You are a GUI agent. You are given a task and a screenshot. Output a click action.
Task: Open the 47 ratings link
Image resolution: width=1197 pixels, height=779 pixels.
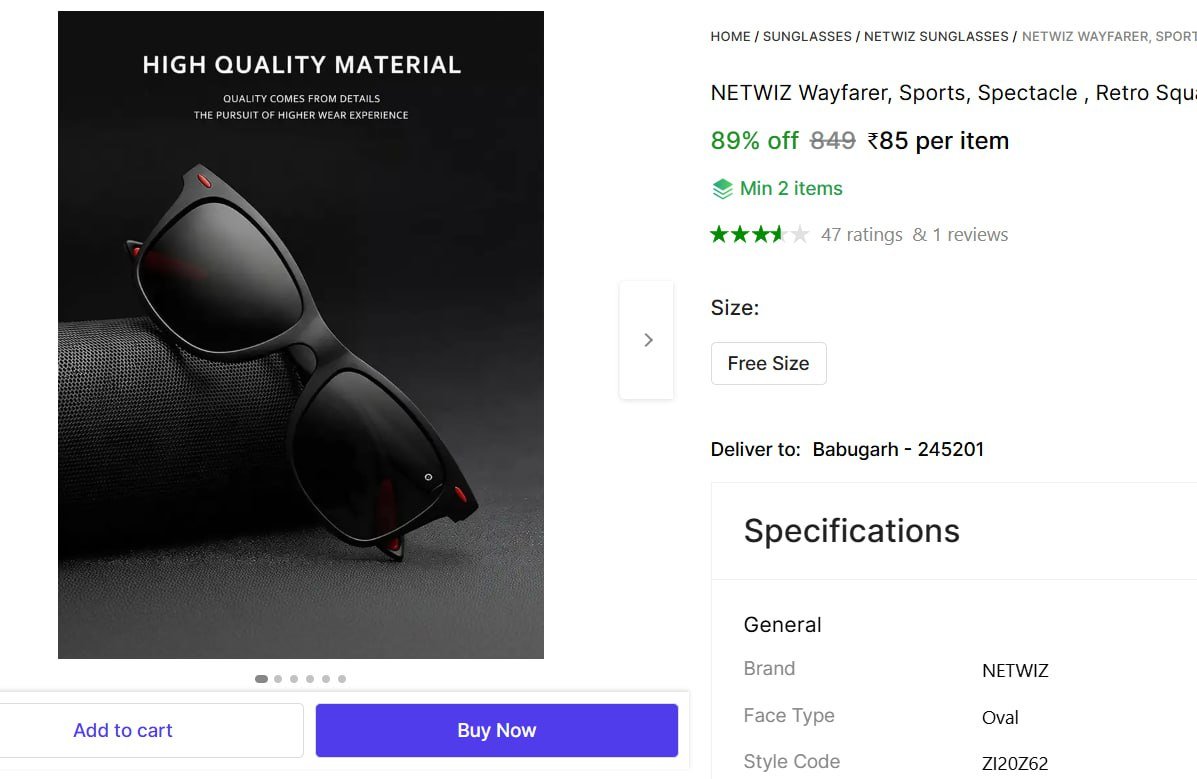click(861, 235)
